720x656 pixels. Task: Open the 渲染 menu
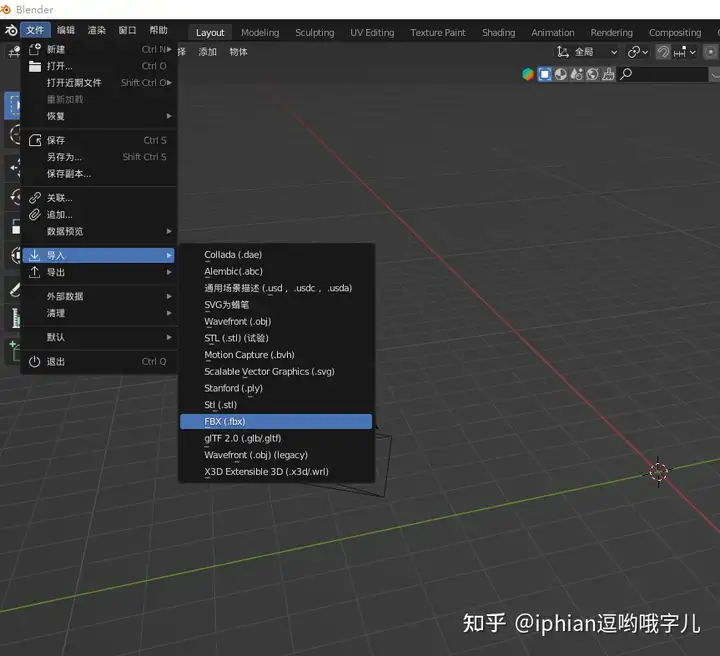96,30
